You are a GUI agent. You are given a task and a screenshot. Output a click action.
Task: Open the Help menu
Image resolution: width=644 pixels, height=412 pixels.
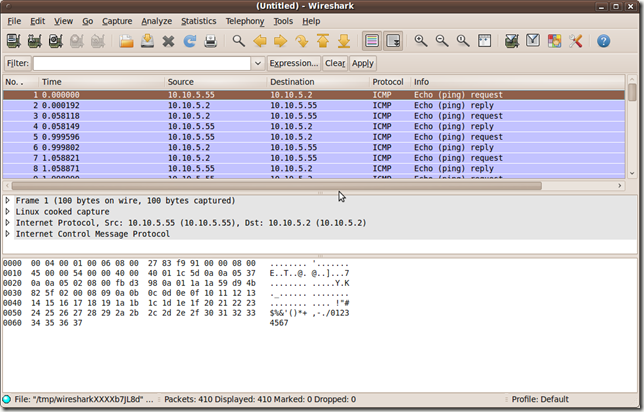pos(311,21)
